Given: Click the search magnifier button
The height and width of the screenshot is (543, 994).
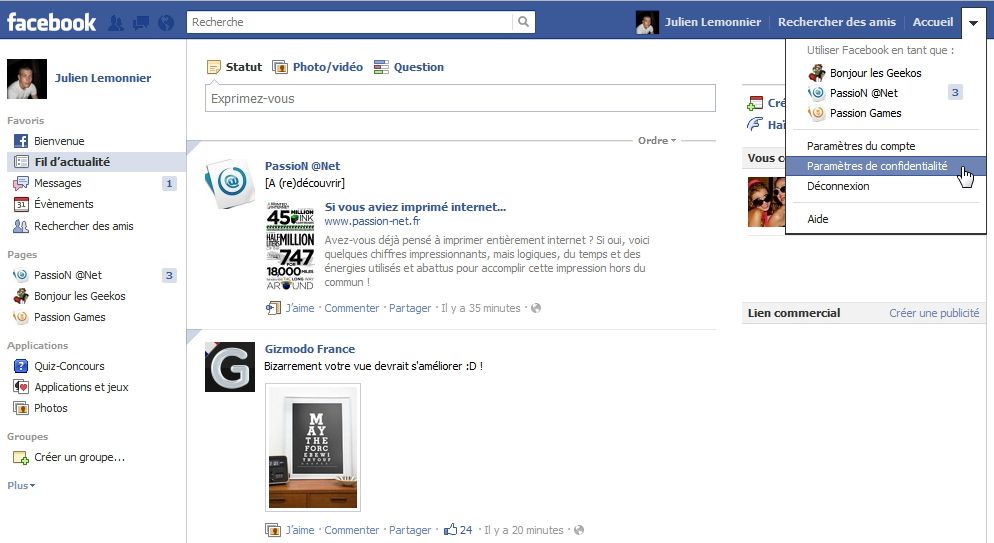Looking at the screenshot, I should click(524, 22).
